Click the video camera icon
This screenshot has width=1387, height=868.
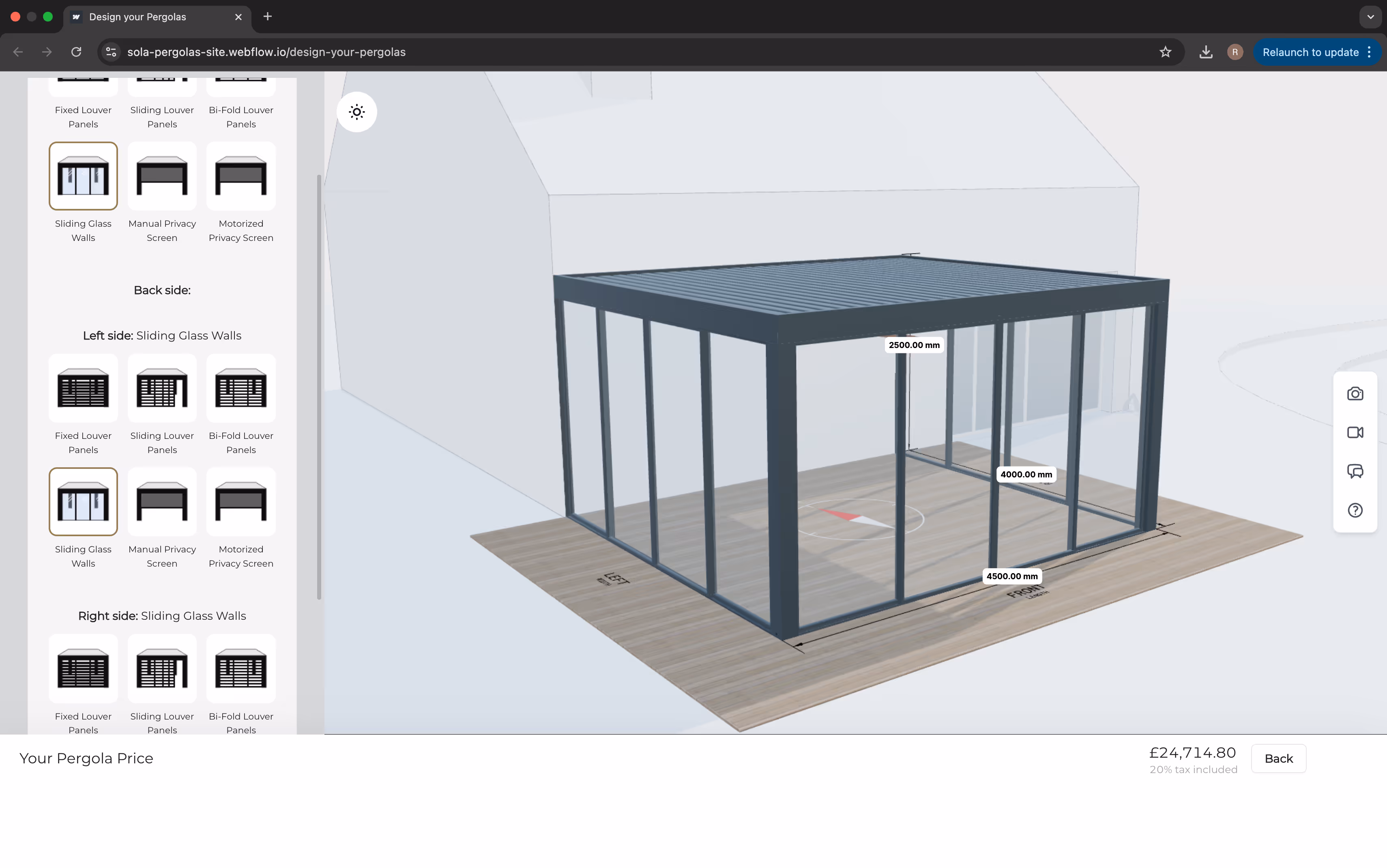click(1355, 432)
